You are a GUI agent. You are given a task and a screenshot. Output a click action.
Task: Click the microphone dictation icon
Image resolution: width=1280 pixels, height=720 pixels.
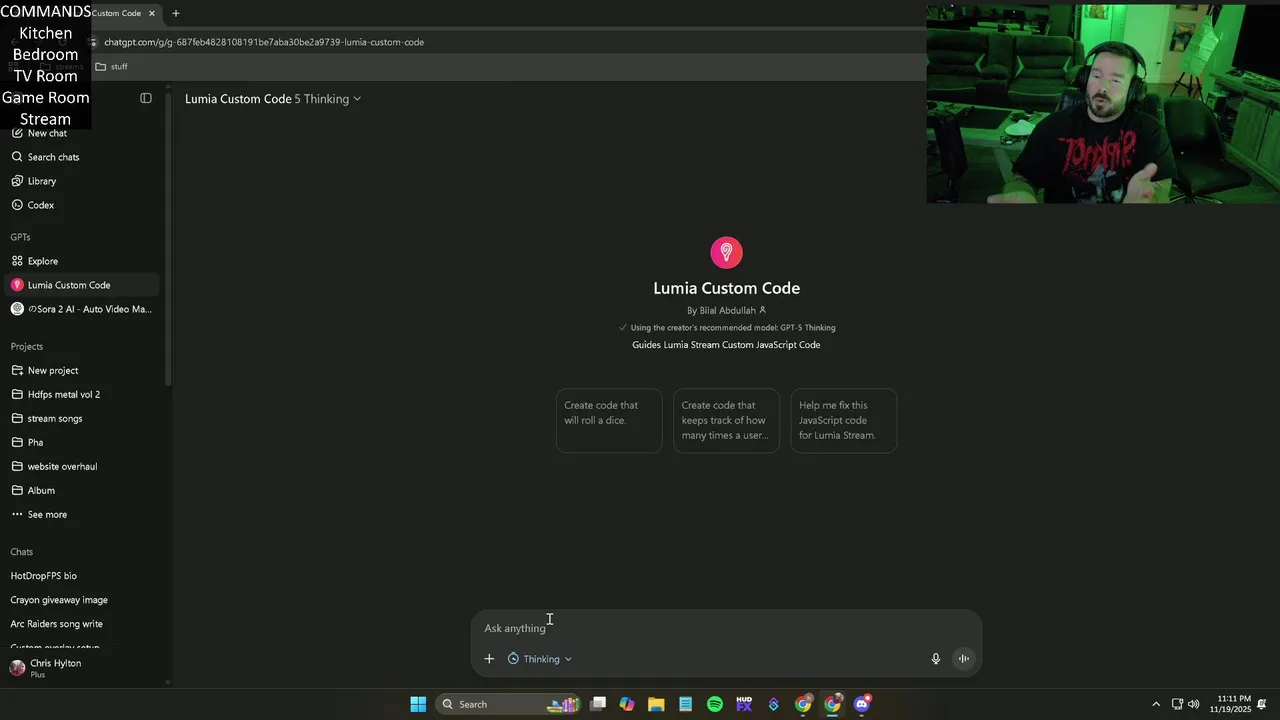(x=936, y=659)
